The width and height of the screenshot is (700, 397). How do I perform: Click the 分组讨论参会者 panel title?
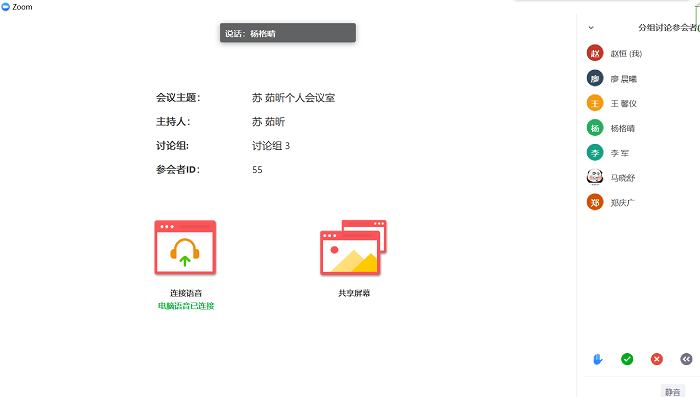669,28
